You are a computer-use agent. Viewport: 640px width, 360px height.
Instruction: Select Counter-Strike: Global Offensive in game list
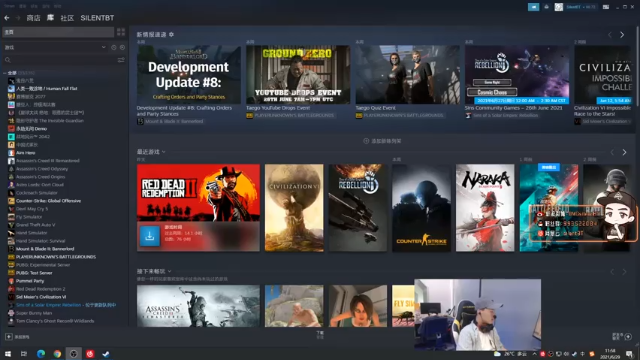click(48, 201)
